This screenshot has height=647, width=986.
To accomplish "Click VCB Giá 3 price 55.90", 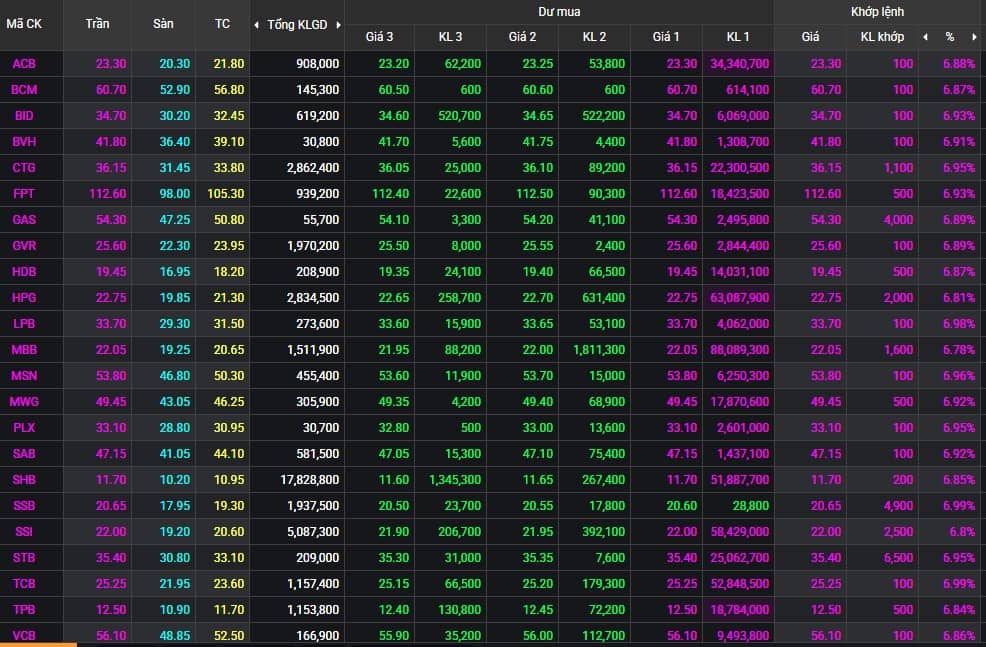I will [394, 636].
